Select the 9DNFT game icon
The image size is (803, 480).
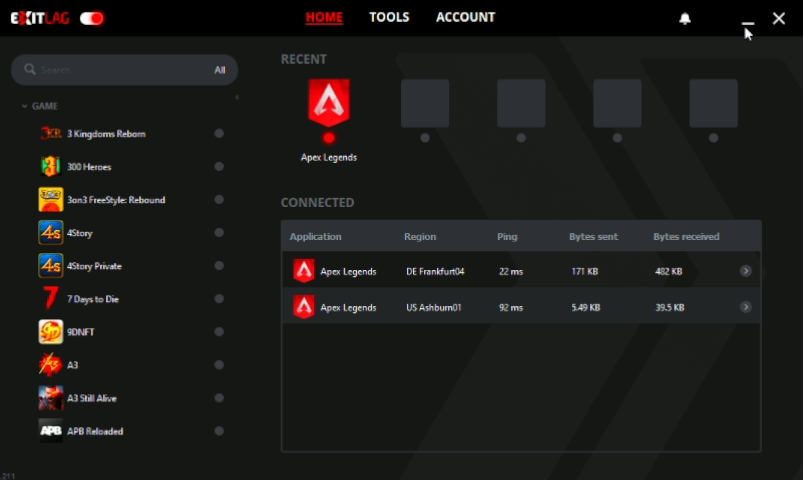(51, 332)
